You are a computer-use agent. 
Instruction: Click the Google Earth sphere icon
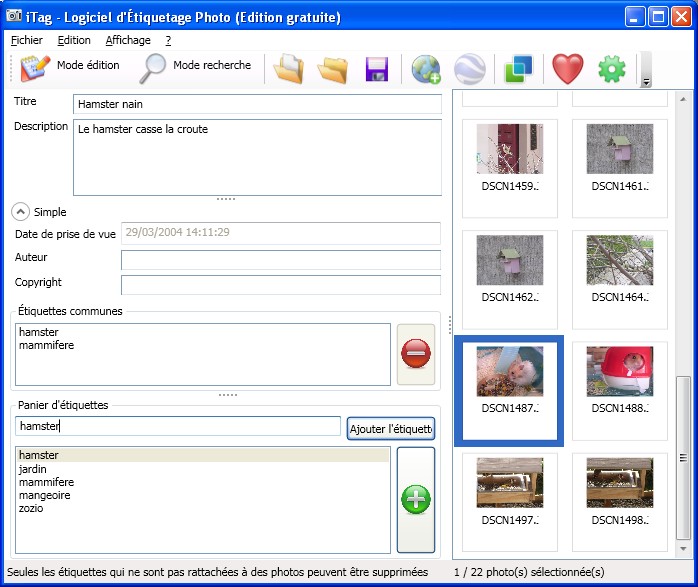coord(470,69)
